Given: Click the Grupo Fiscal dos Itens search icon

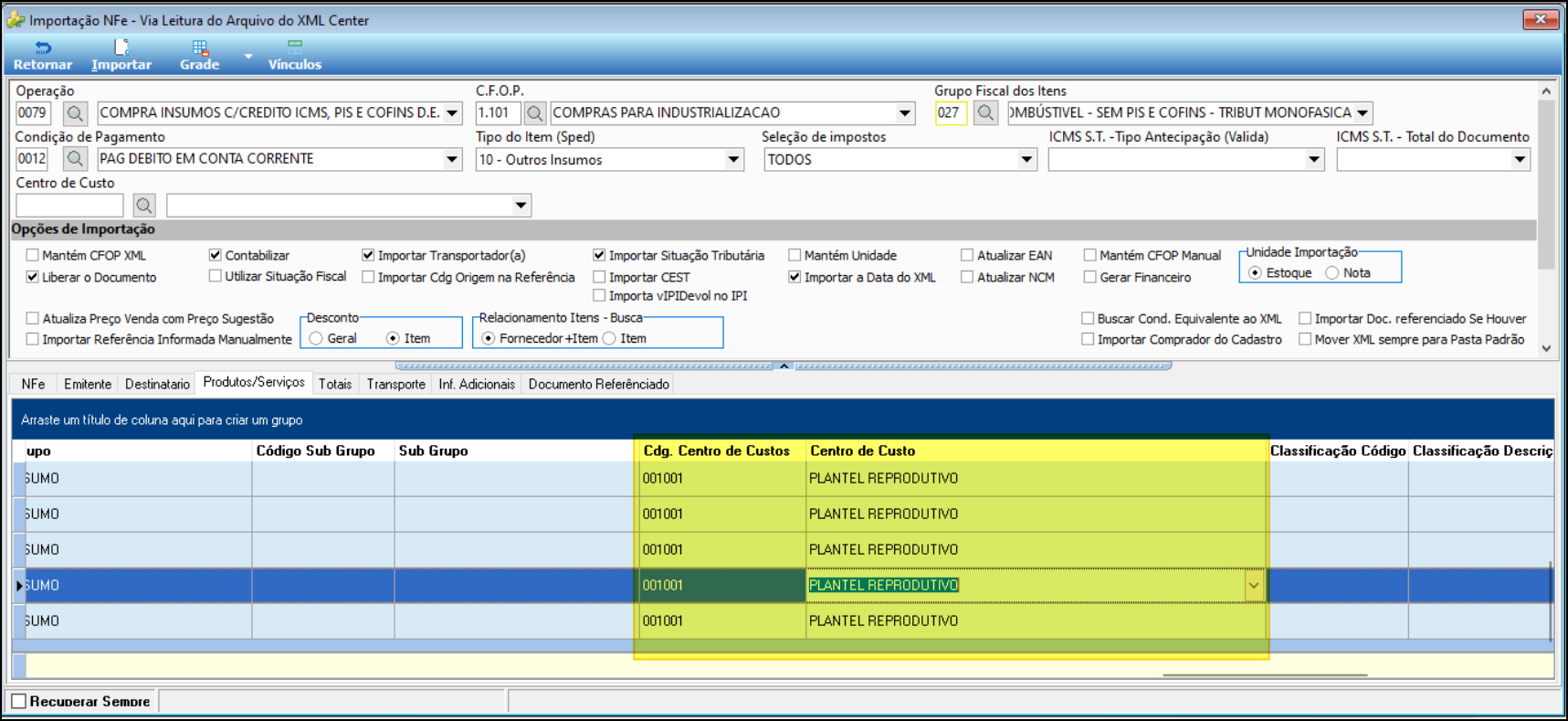Looking at the screenshot, I should pos(984,113).
